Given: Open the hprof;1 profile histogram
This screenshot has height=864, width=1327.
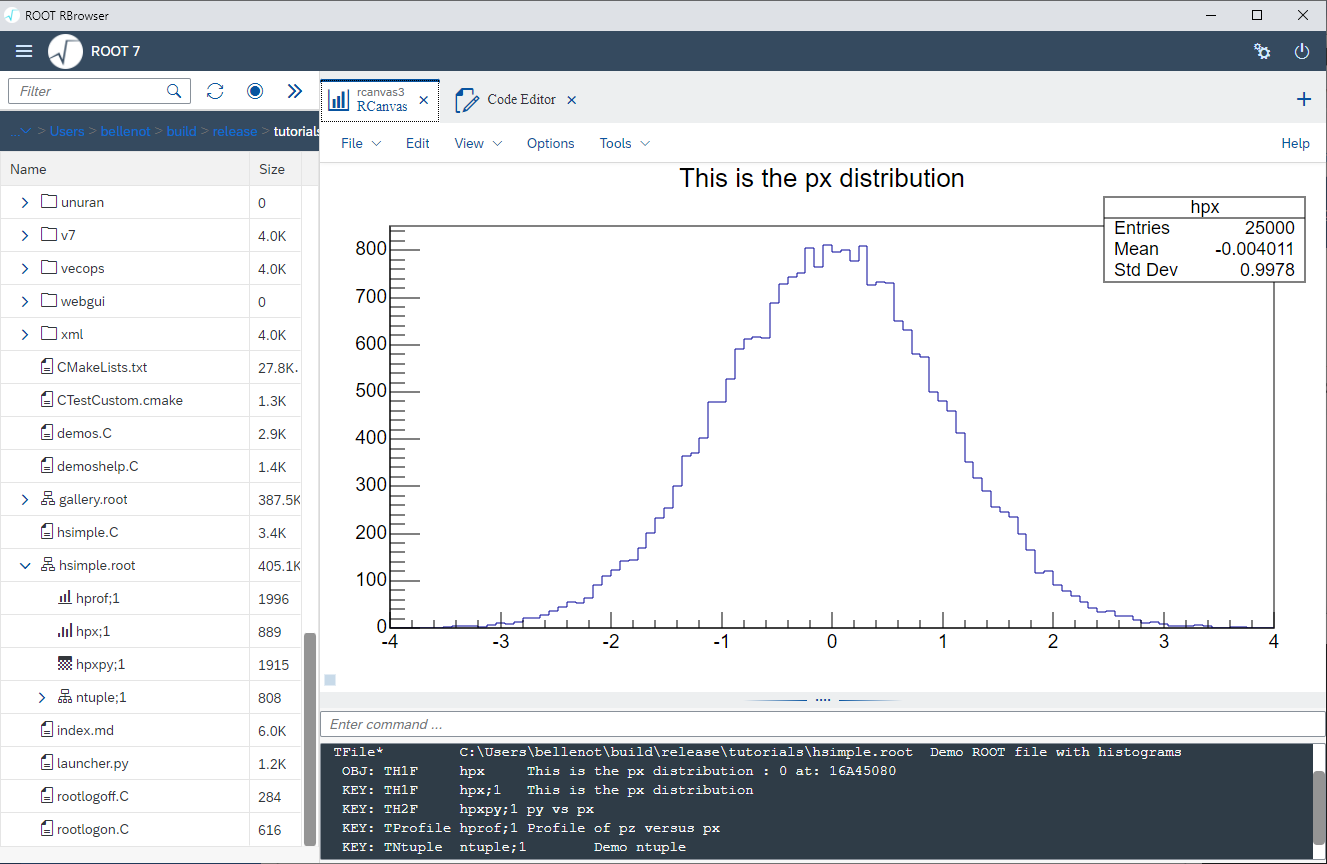Looking at the screenshot, I should click(x=97, y=598).
